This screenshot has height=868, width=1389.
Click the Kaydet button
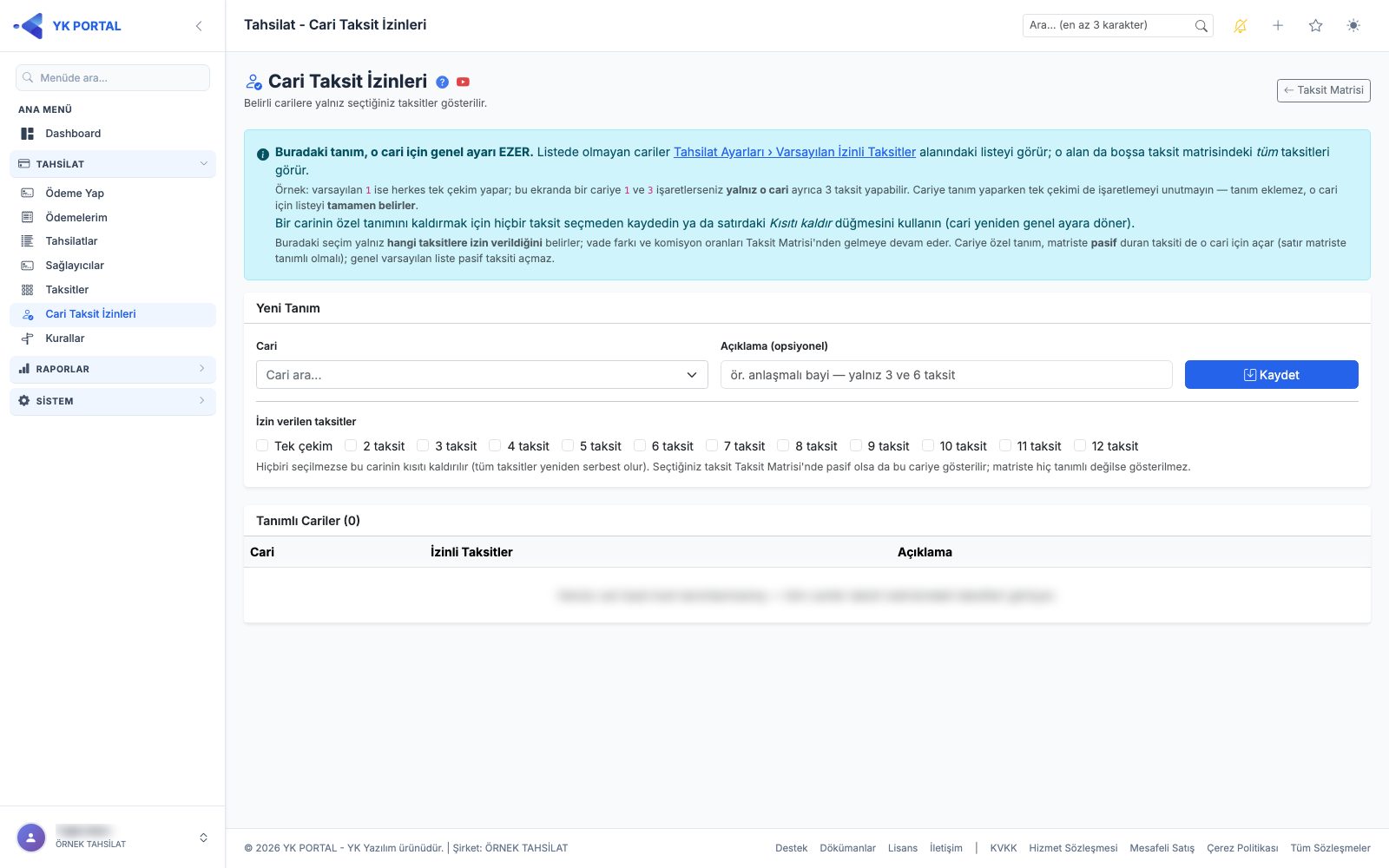(x=1271, y=375)
